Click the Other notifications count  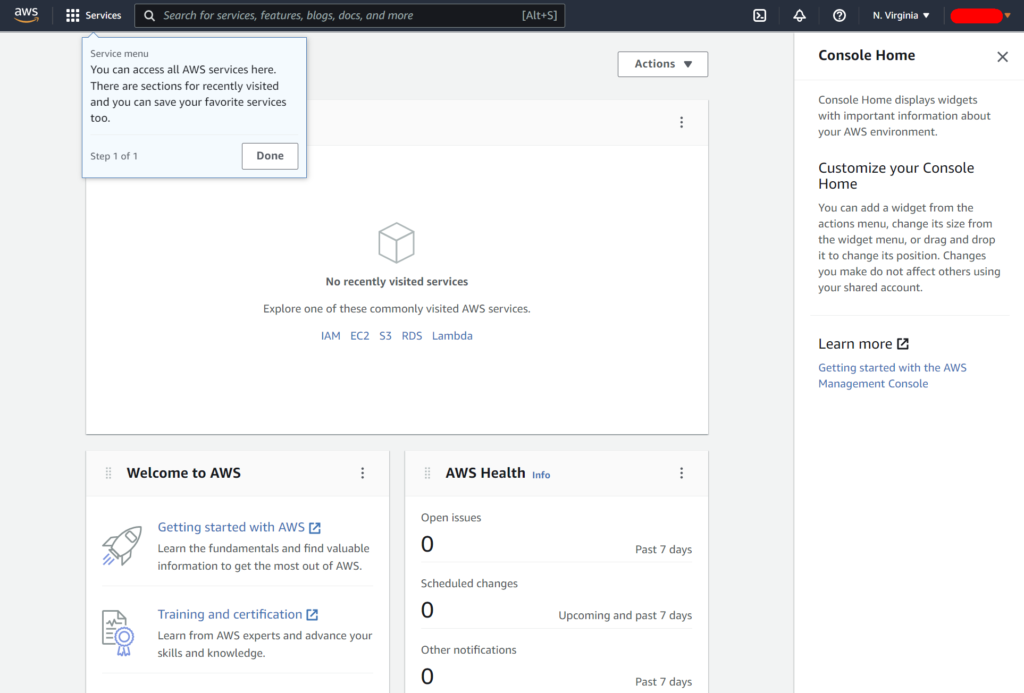[x=427, y=676]
